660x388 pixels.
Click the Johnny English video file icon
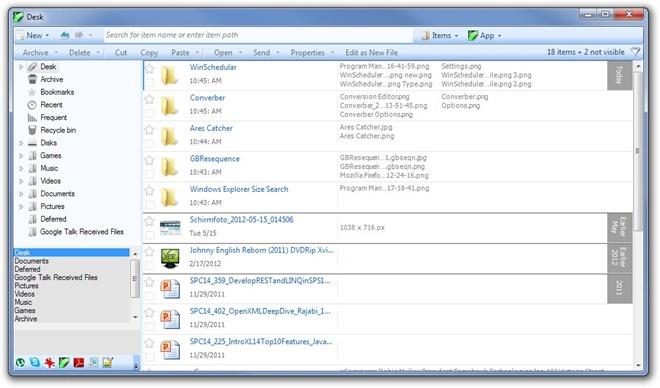(170, 258)
